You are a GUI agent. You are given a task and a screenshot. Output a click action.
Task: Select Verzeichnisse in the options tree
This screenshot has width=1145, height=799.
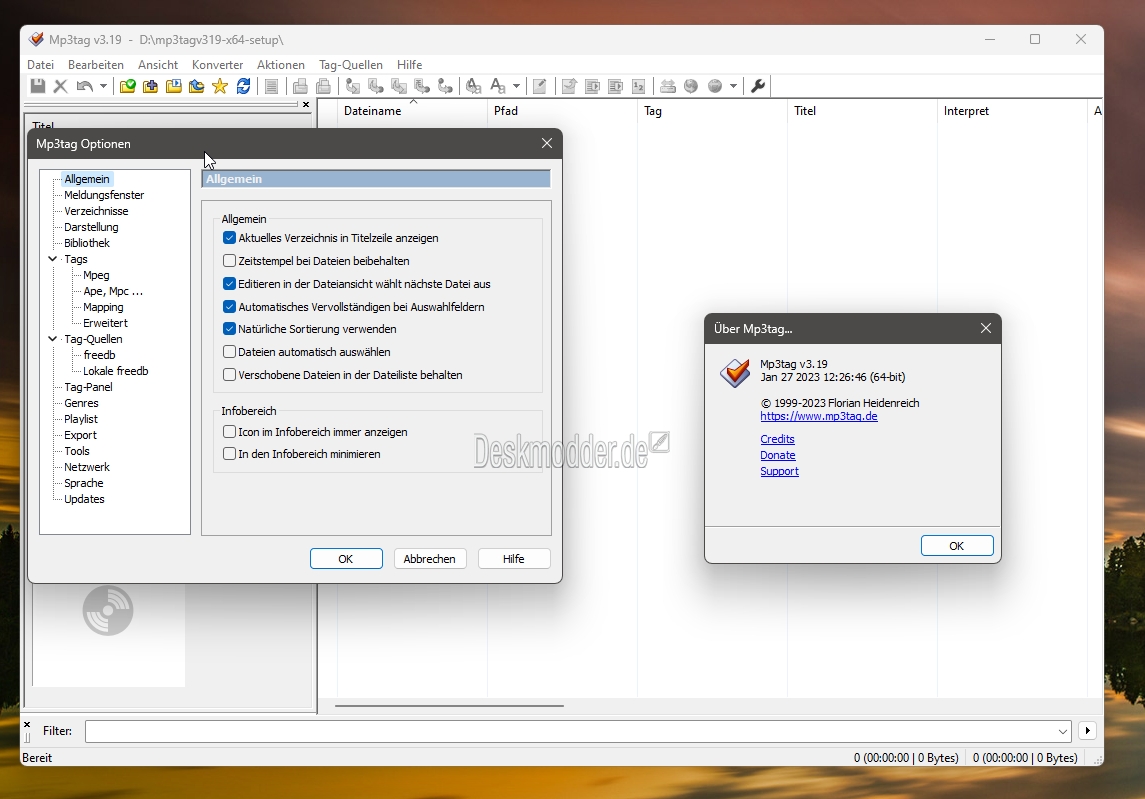click(x=96, y=211)
